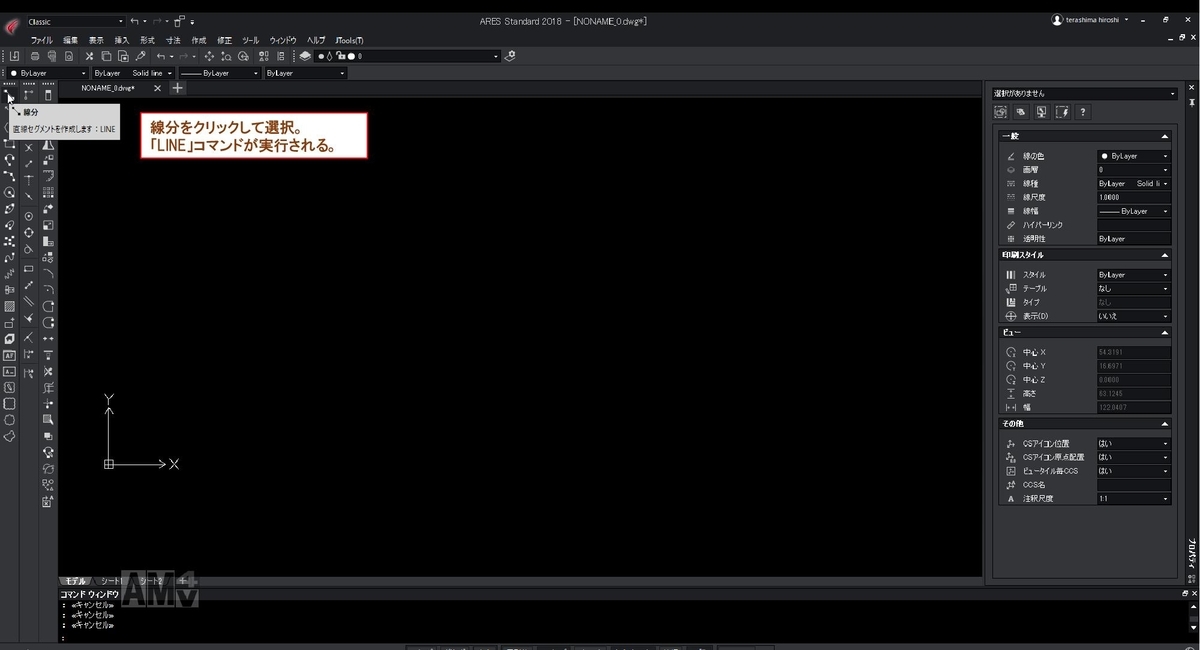Open the ファイル menu
This screenshot has height=650, width=1200.
pos(41,40)
